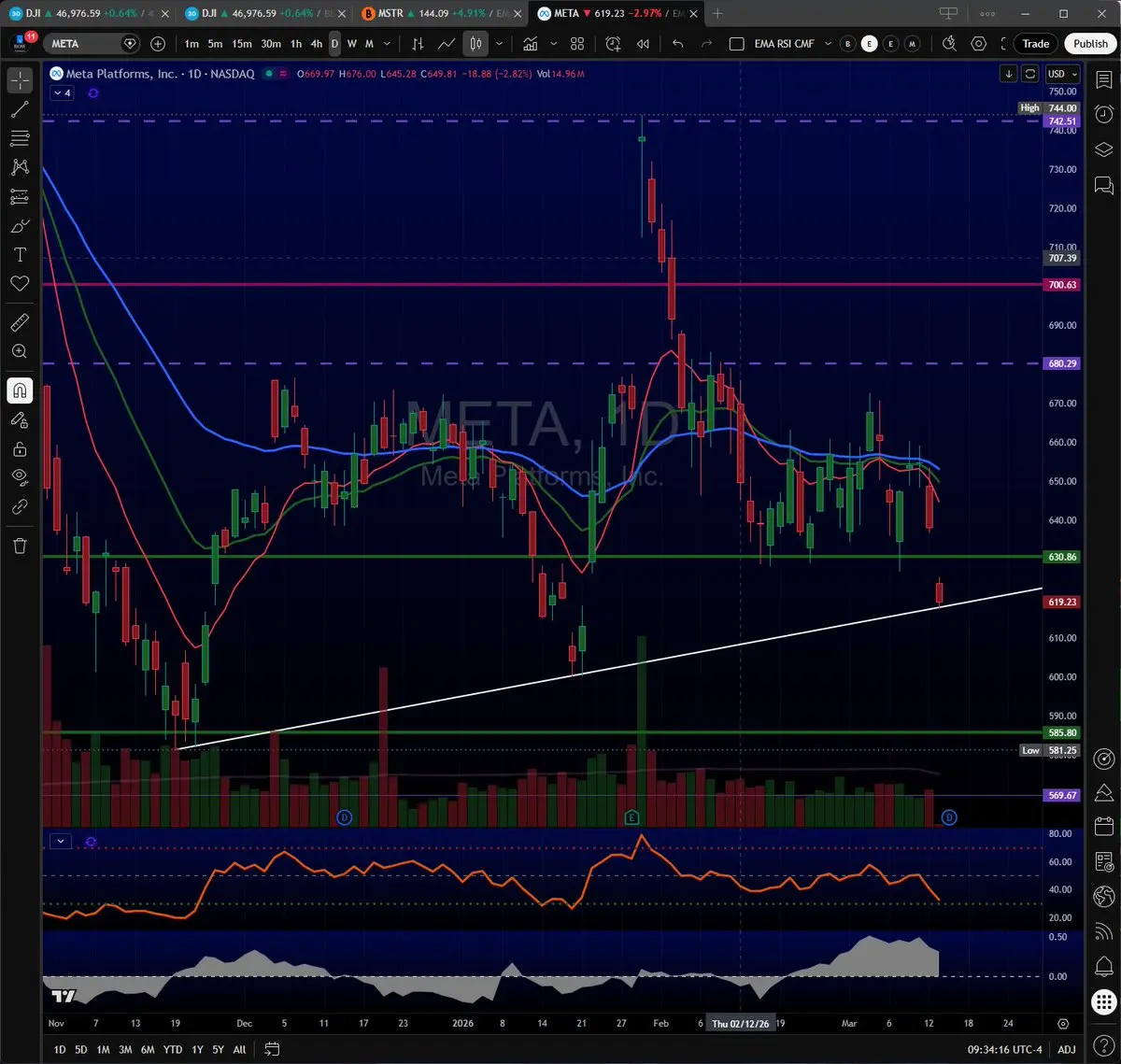Open the notifications bell panel
This screenshot has width=1121, height=1064.
pos(1104,965)
